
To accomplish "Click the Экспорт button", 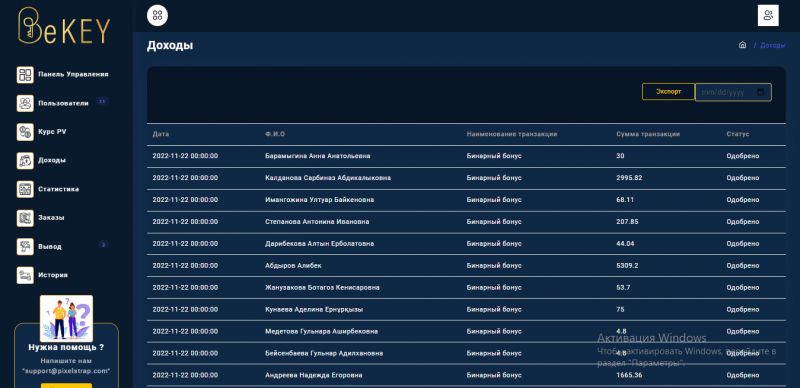I will pyautogui.click(x=668, y=92).
